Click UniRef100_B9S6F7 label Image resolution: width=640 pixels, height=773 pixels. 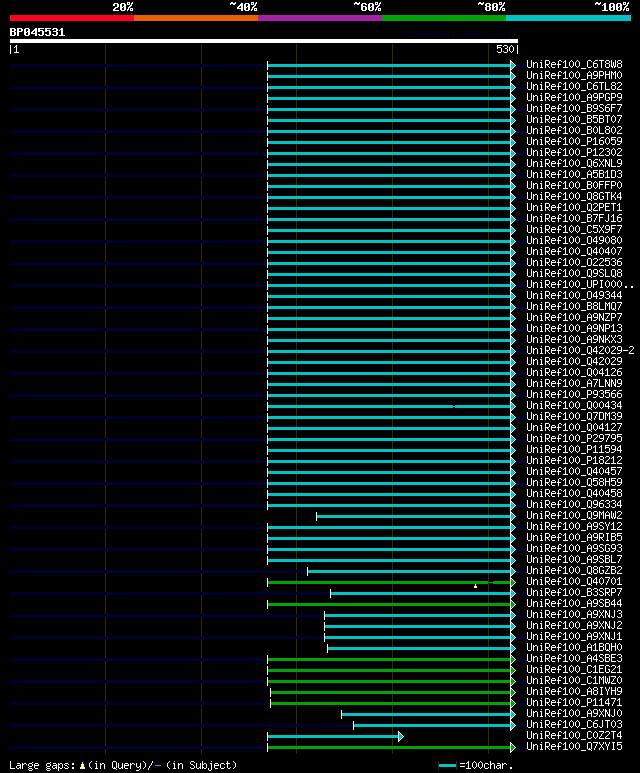click(574, 108)
